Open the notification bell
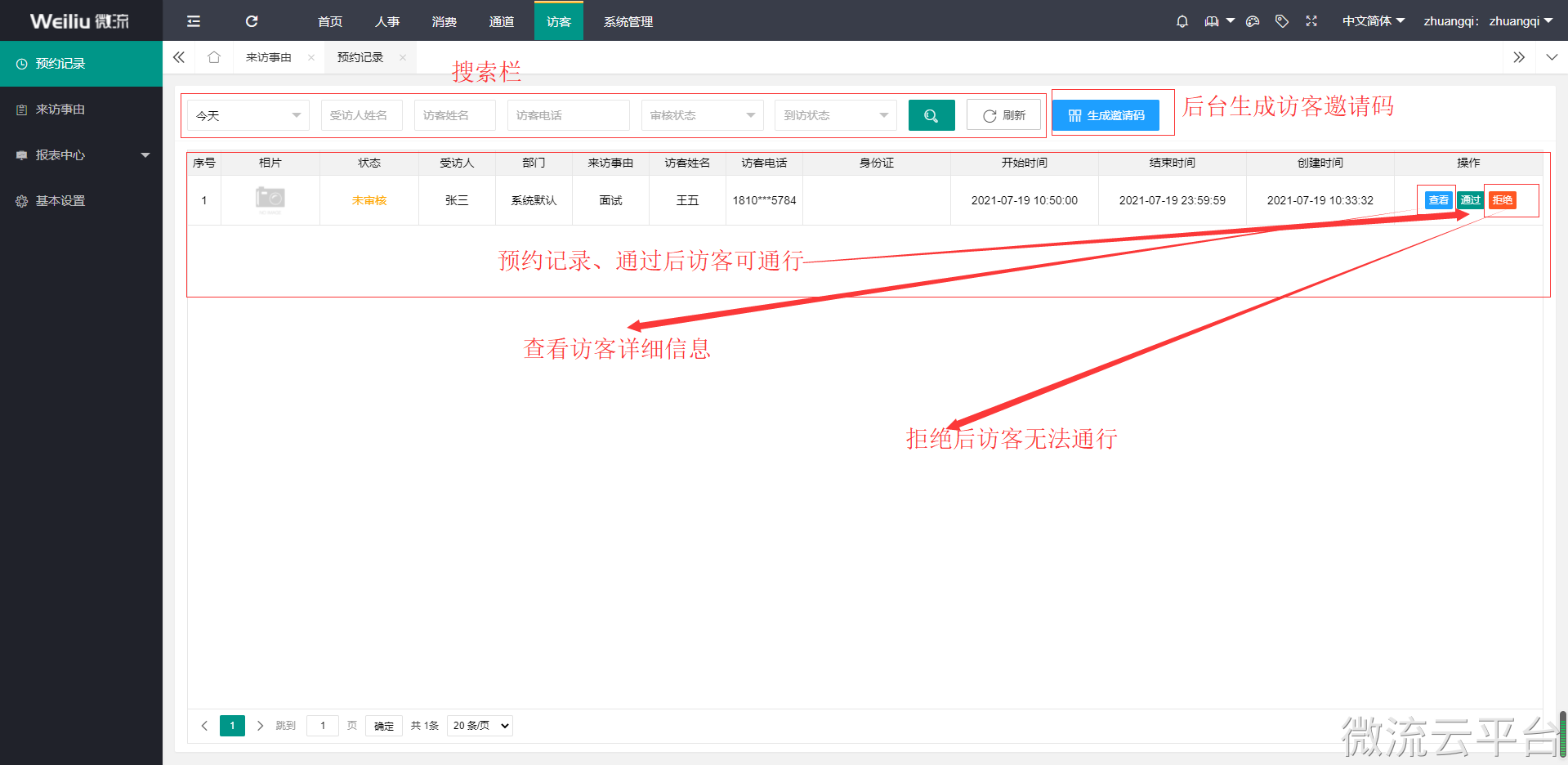The height and width of the screenshot is (765, 1568). point(1182,21)
